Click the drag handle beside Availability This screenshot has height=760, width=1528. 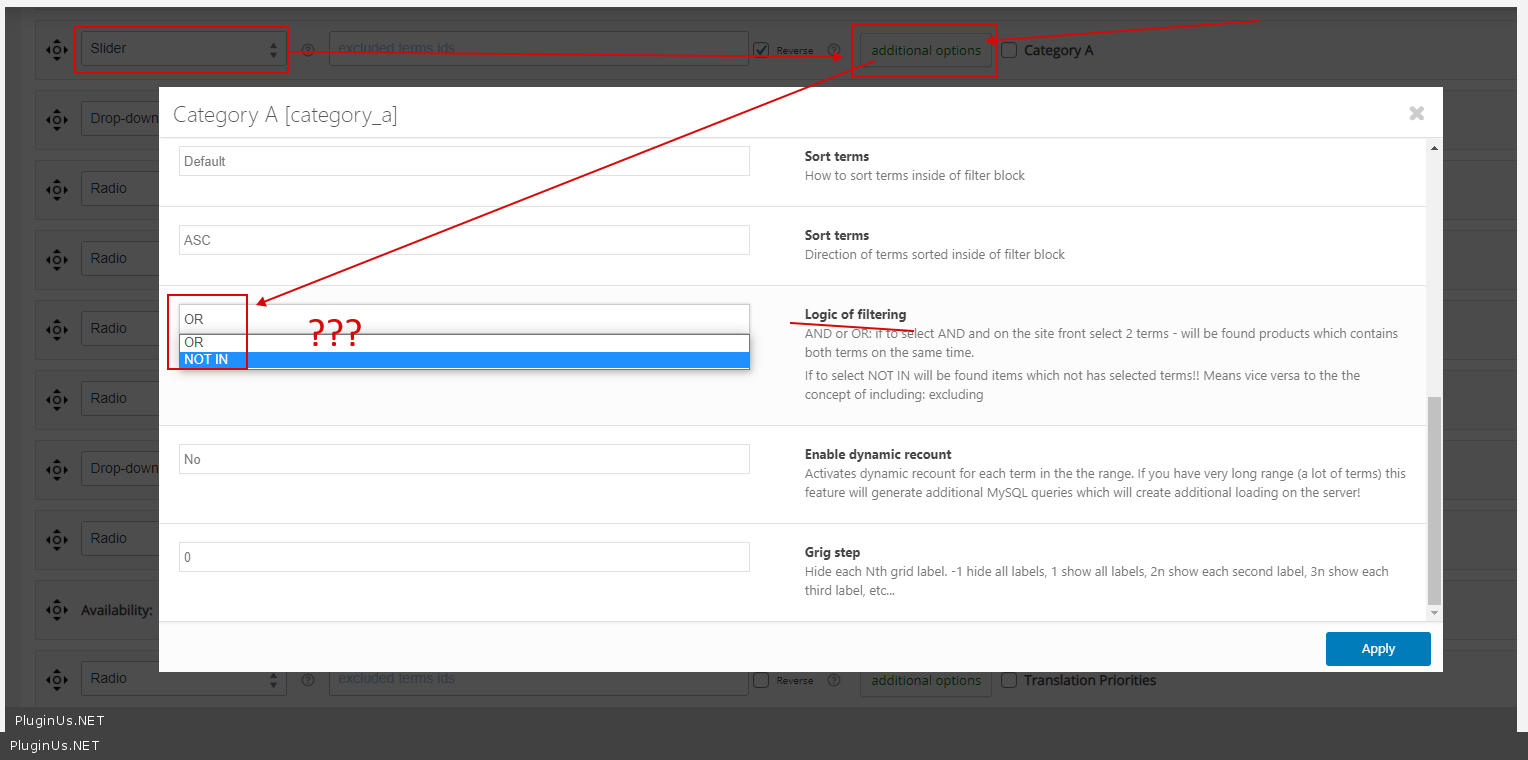pos(57,609)
